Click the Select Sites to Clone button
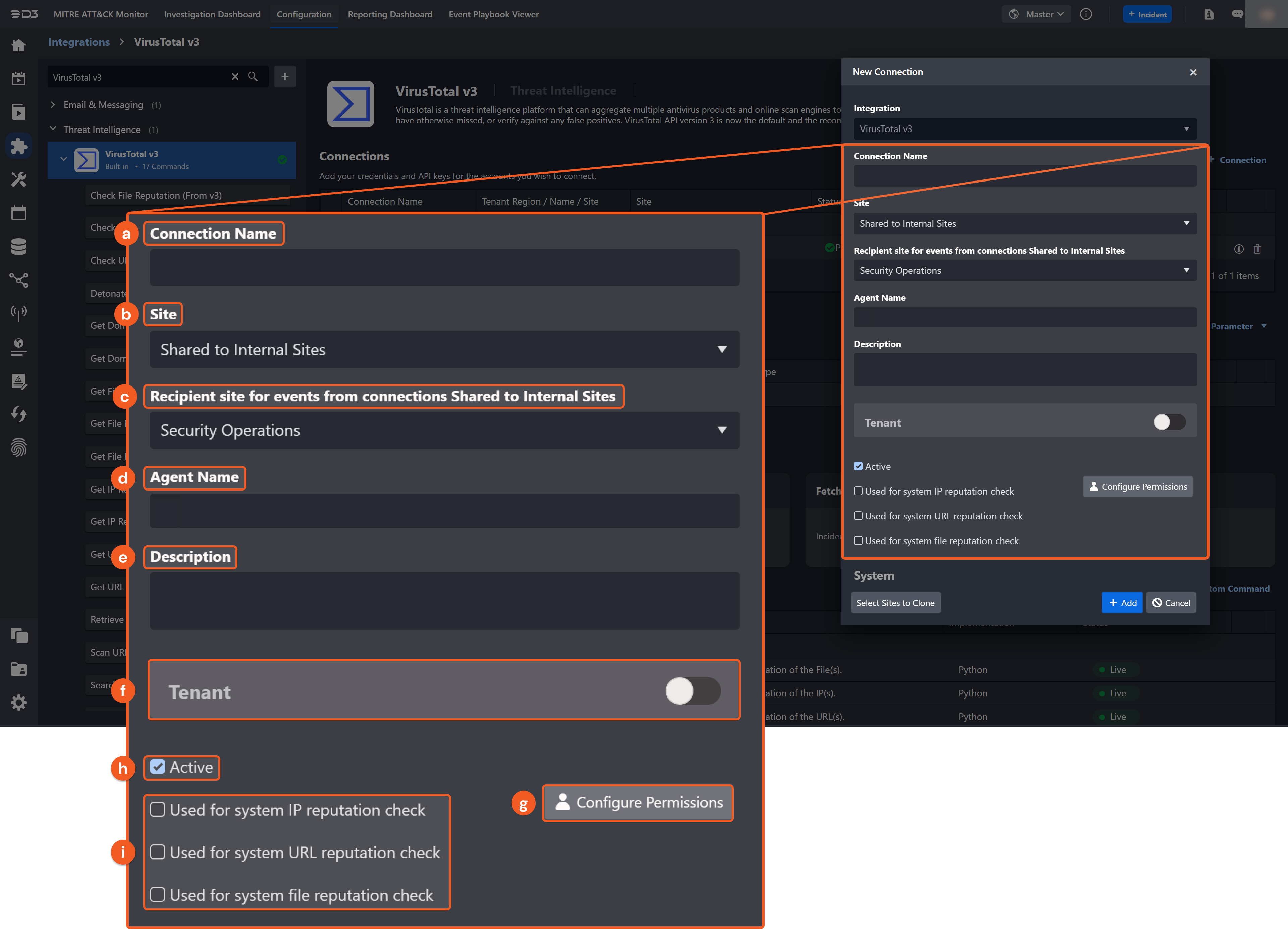The image size is (1288, 929). click(896, 602)
